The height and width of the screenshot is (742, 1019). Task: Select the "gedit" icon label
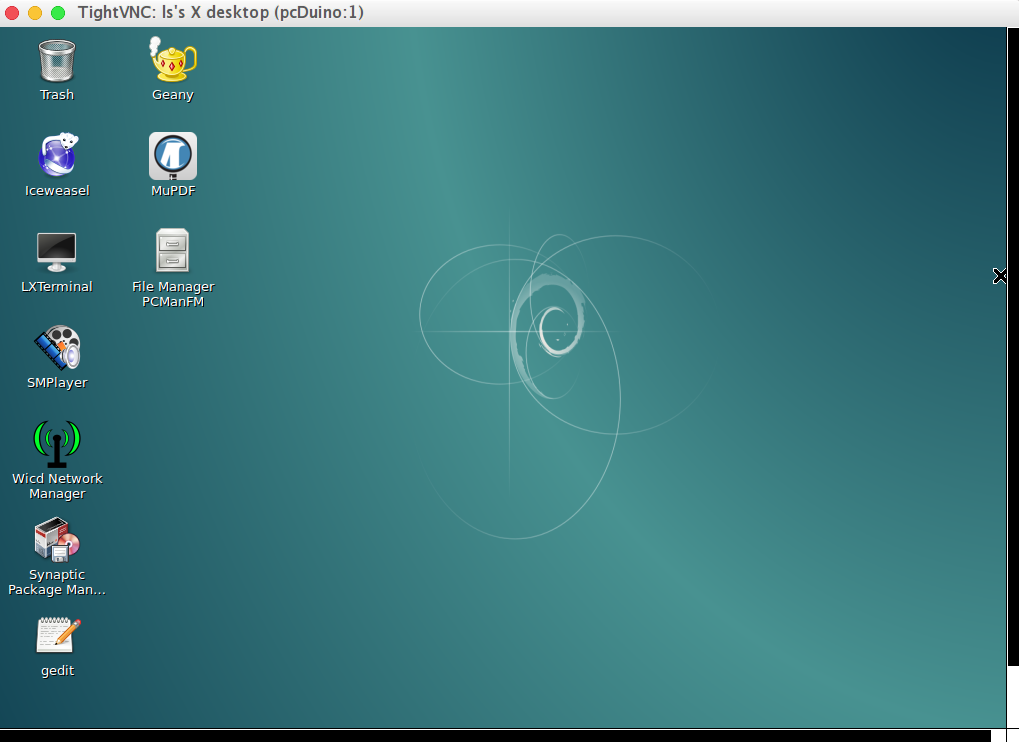click(58, 671)
